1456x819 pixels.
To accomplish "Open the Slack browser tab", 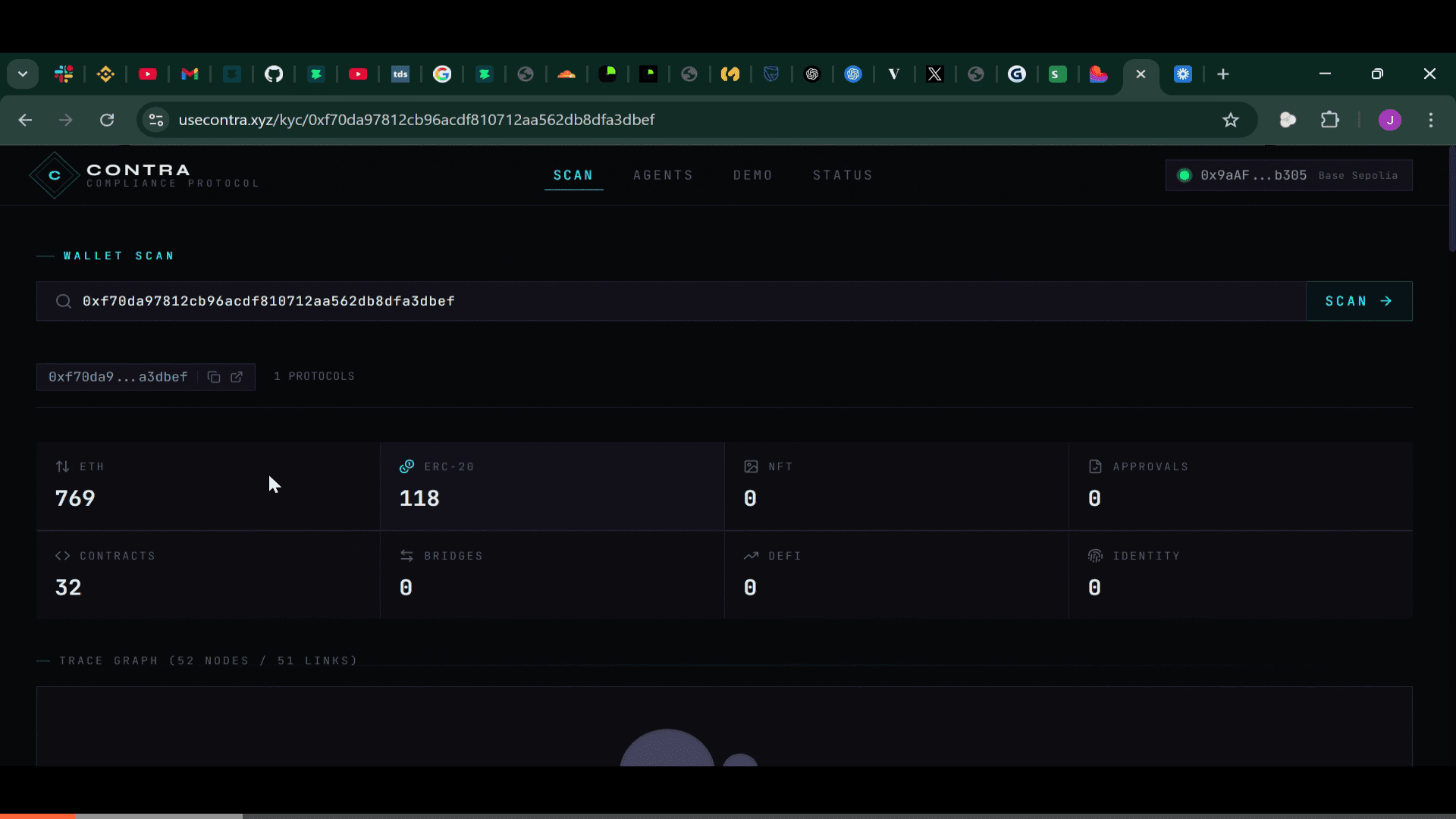I will [64, 74].
